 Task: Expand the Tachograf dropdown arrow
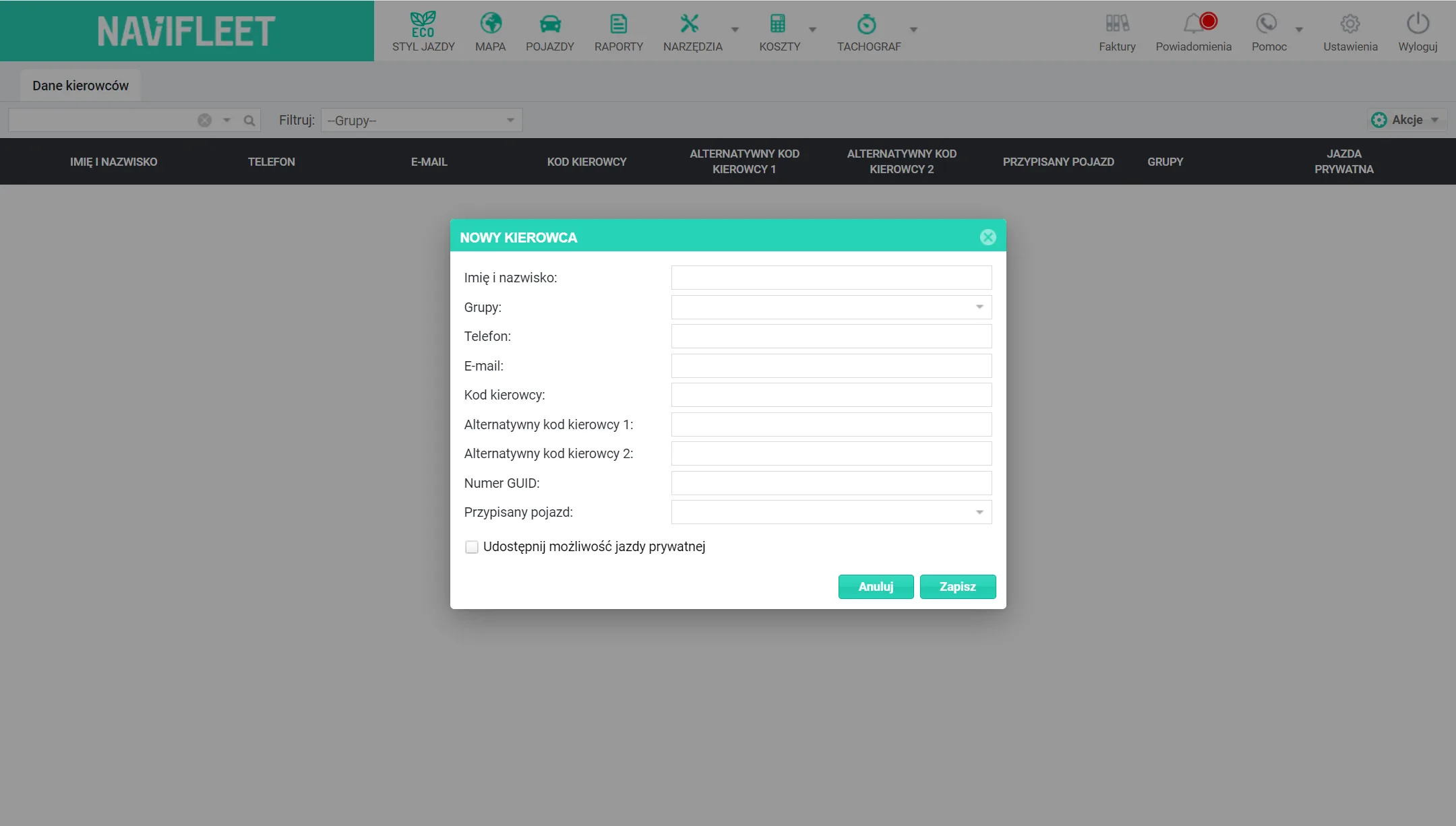click(914, 30)
